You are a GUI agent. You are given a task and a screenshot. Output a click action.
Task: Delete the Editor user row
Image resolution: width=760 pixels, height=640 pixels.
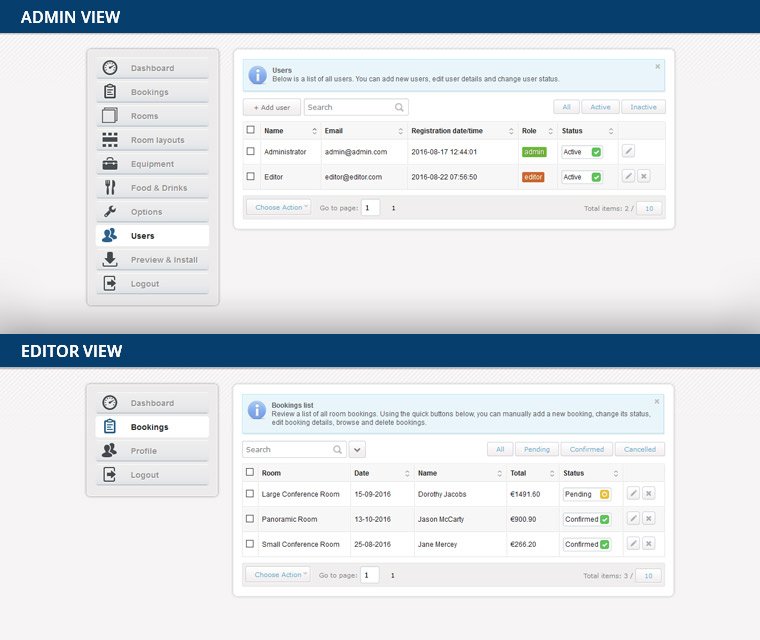[644, 176]
